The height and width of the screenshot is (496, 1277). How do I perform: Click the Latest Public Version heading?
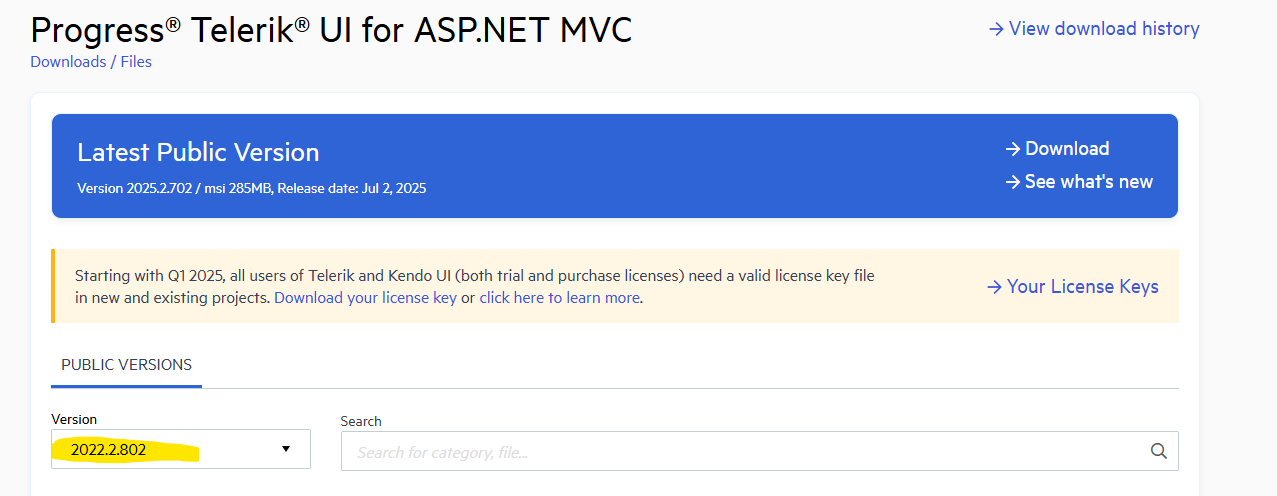pyautogui.click(x=198, y=152)
